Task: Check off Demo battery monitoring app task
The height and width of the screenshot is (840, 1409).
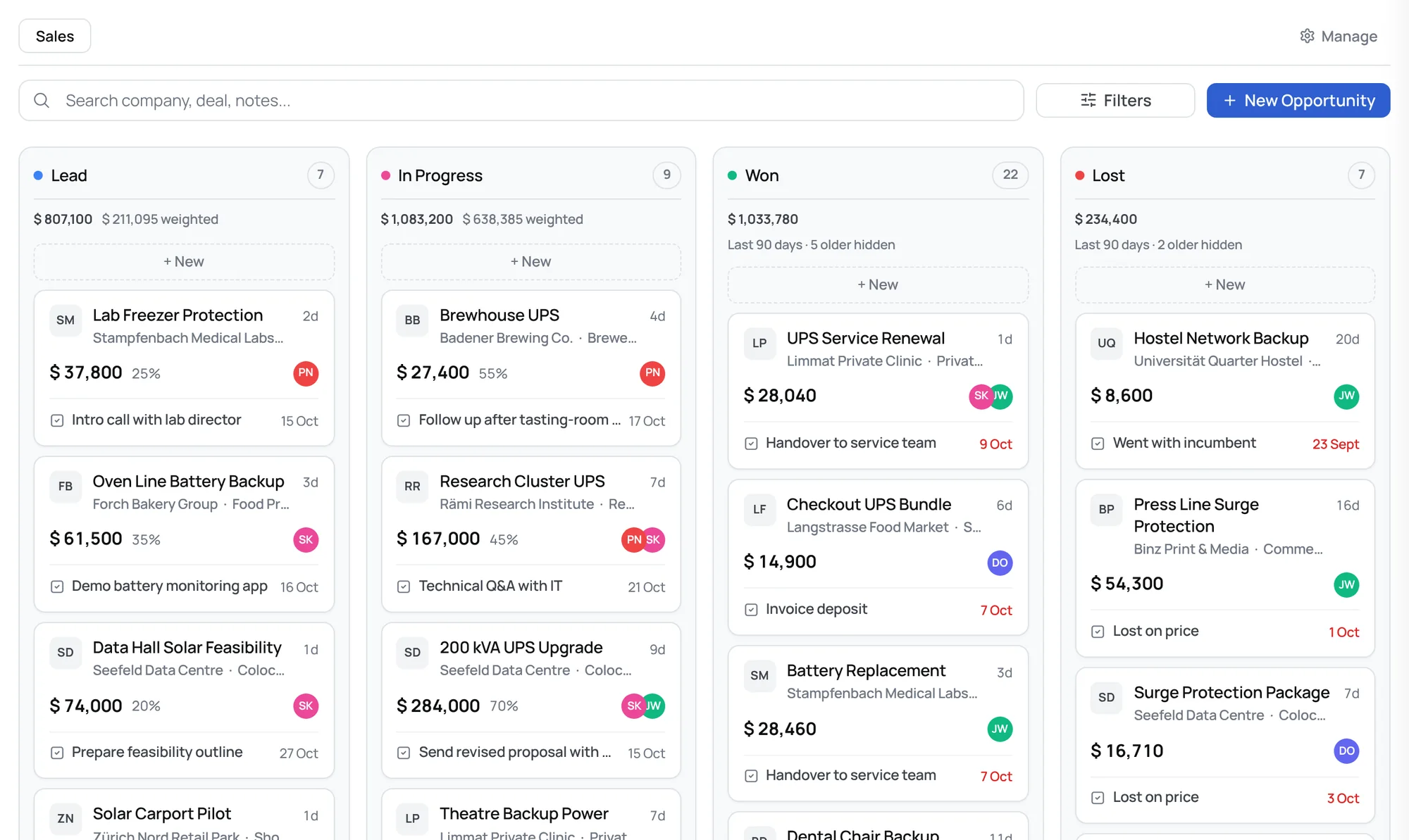Action: point(57,587)
